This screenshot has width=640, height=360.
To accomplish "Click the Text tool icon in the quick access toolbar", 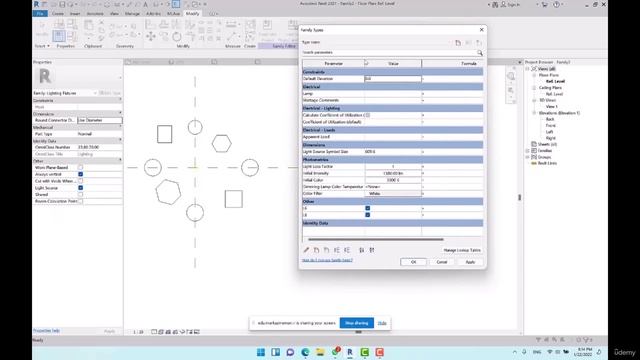I will click(x=145, y=4).
